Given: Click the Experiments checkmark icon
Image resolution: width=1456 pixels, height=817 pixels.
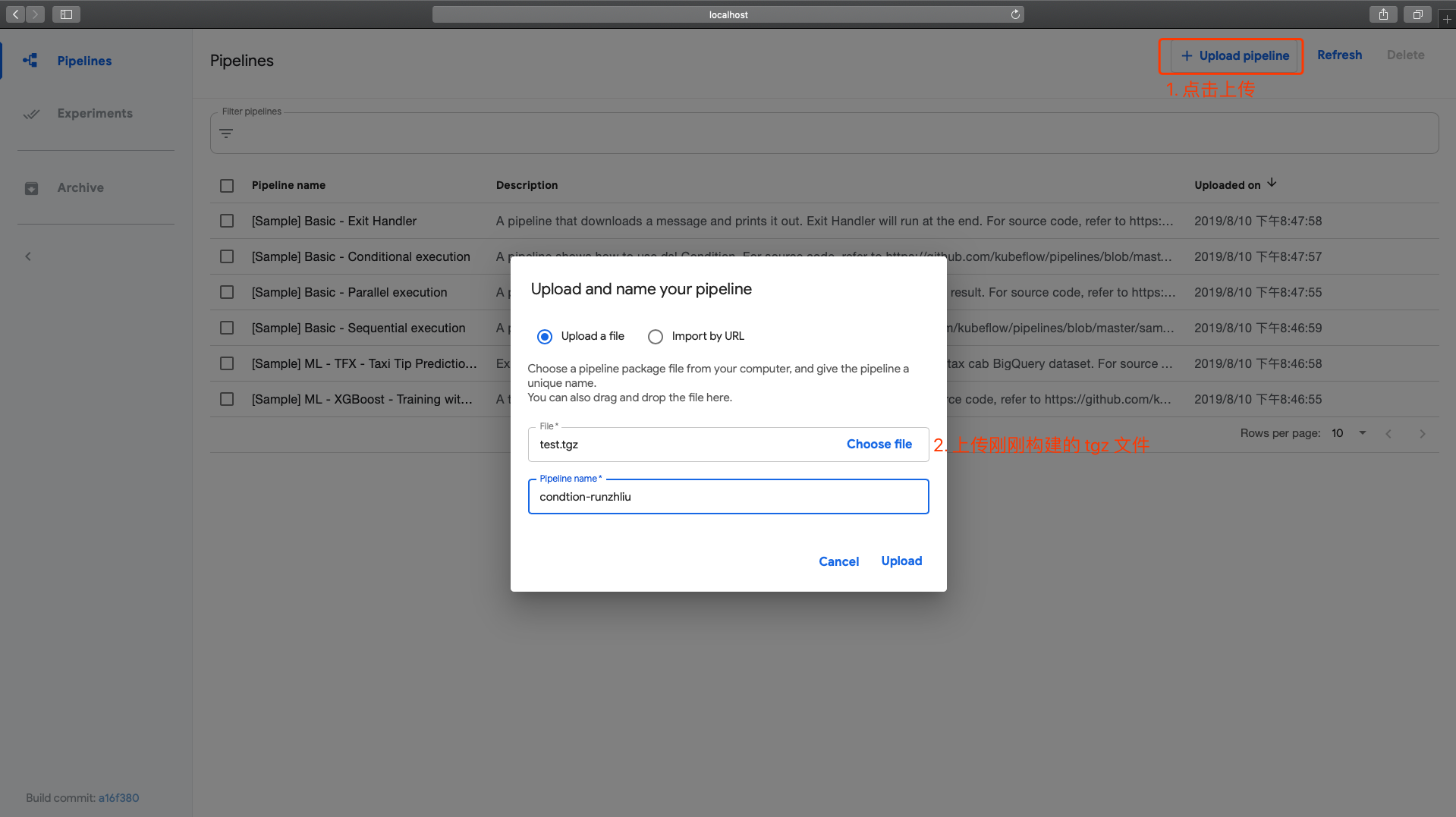Looking at the screenshot, I should pos(31,114).
